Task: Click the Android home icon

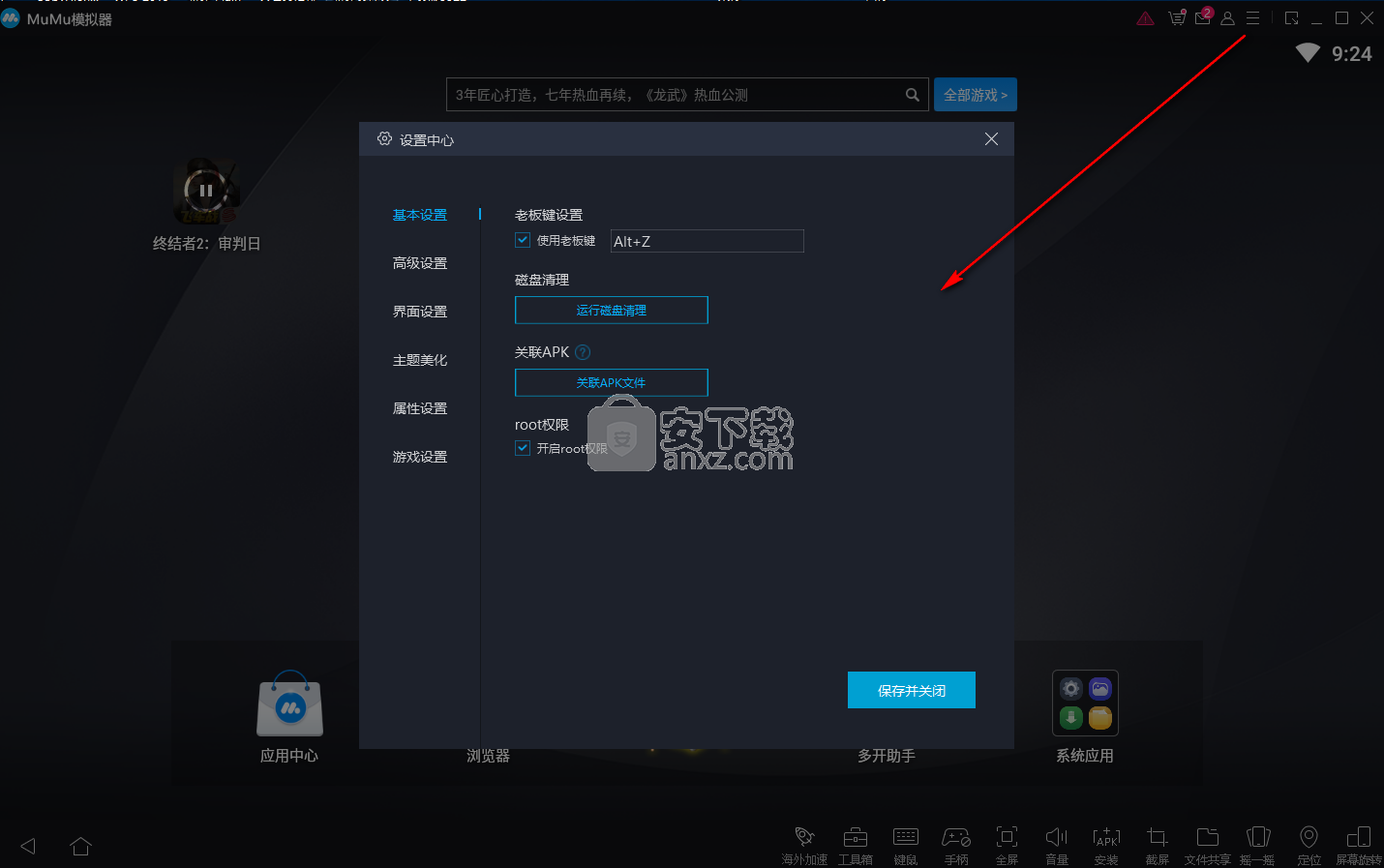Action: pyautogui.click(x=80, y=846)
